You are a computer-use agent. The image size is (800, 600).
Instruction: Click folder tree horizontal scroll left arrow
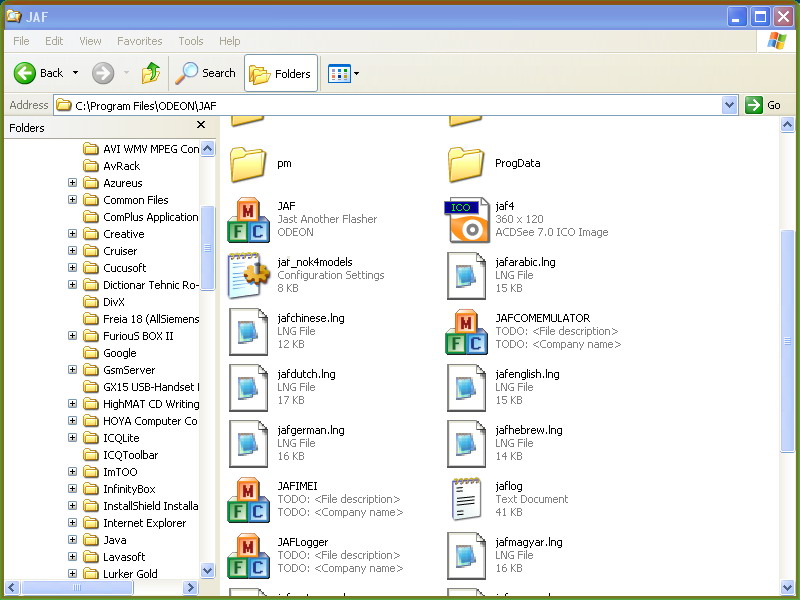(x=12, y=588)
